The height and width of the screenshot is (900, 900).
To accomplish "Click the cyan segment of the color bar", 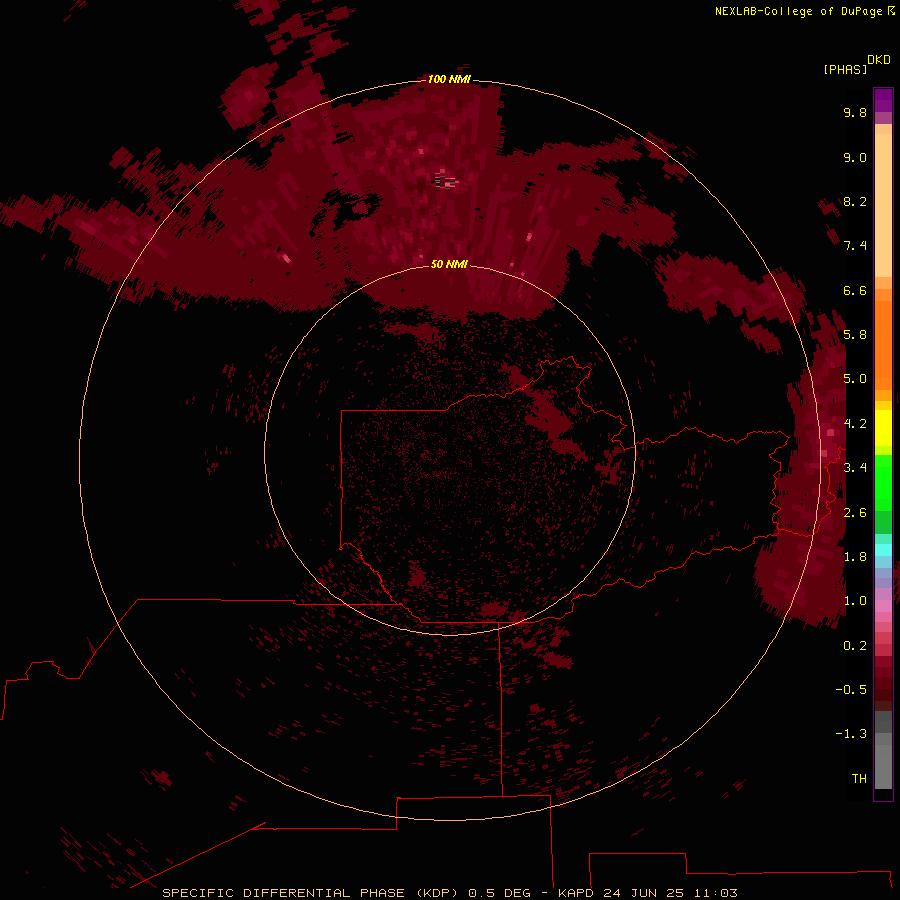I will pyautogui.click(x=883, y=549).
